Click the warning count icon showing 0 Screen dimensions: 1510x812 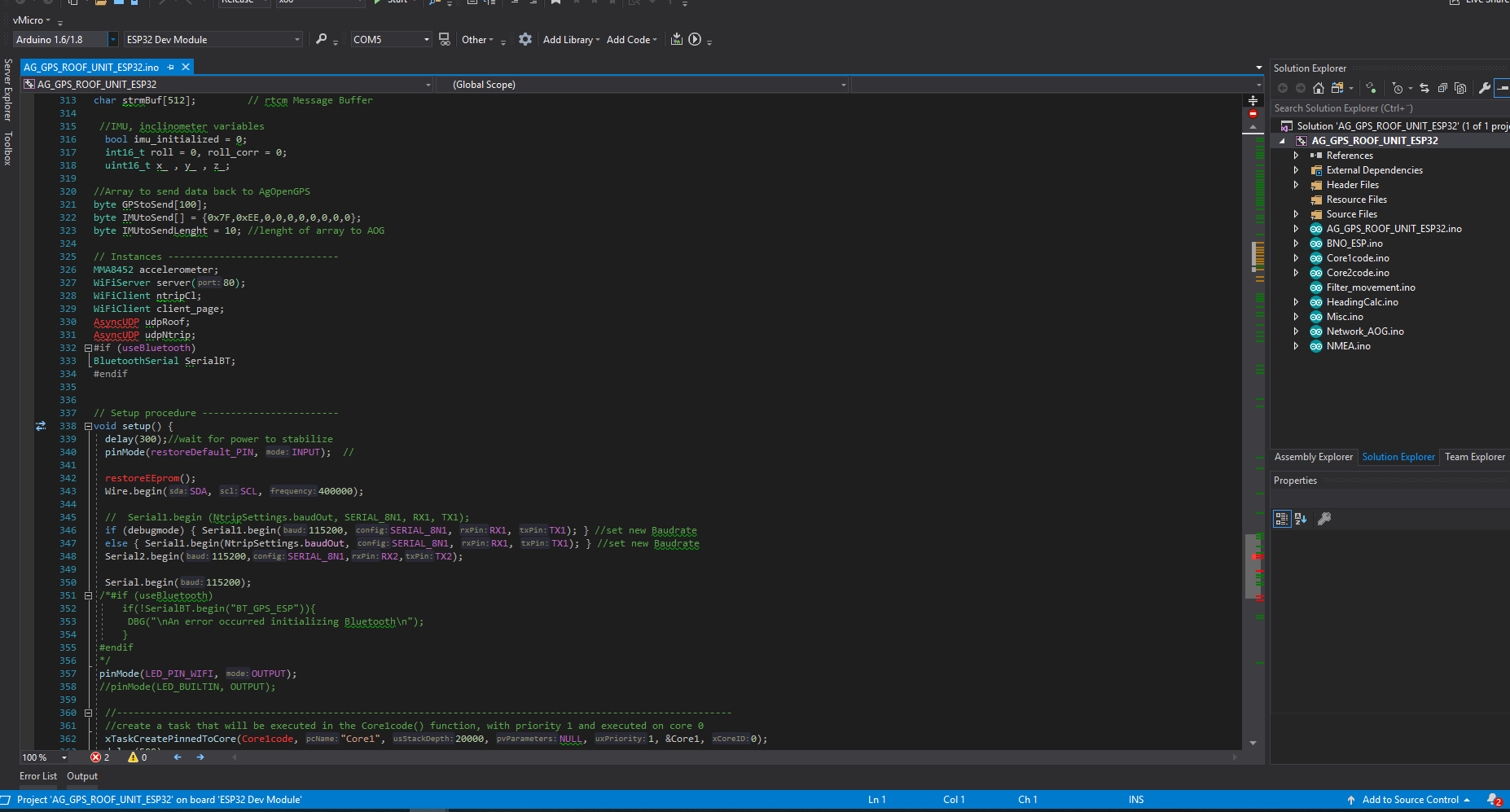coord(133,757)
